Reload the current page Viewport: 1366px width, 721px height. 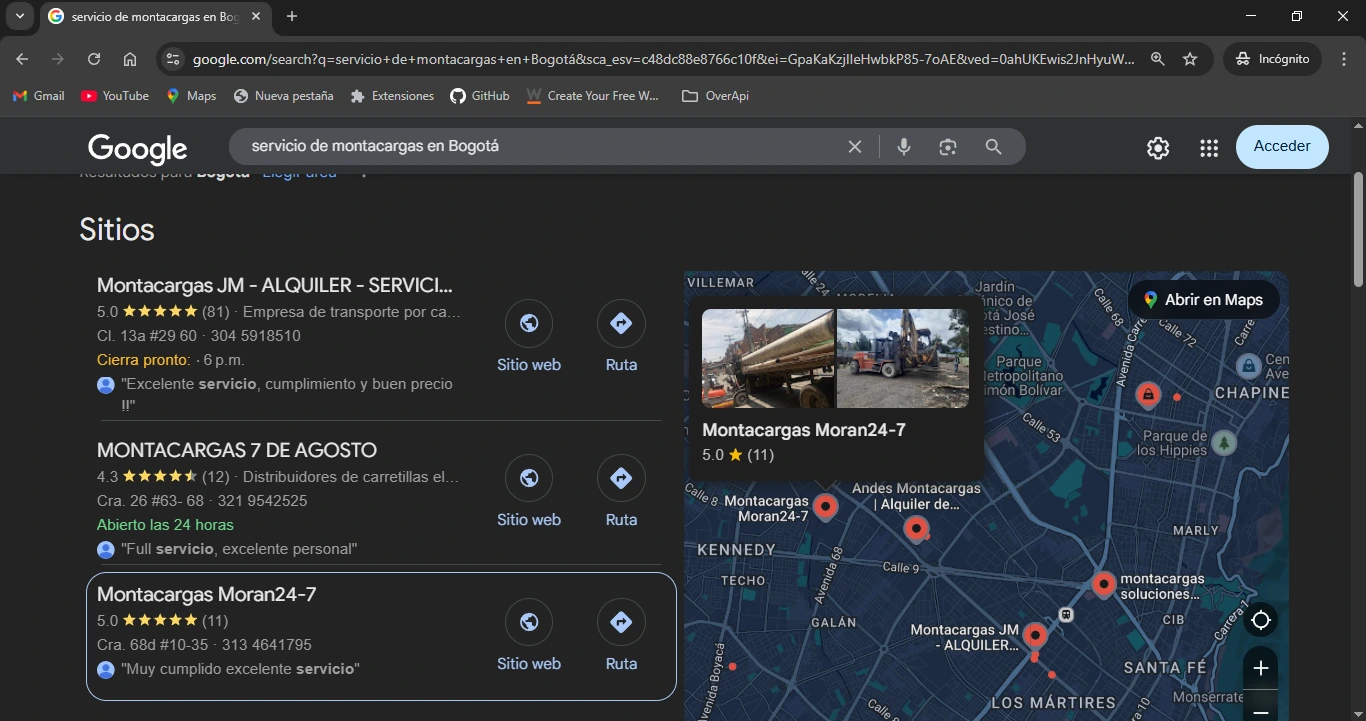tap(94, 59)
